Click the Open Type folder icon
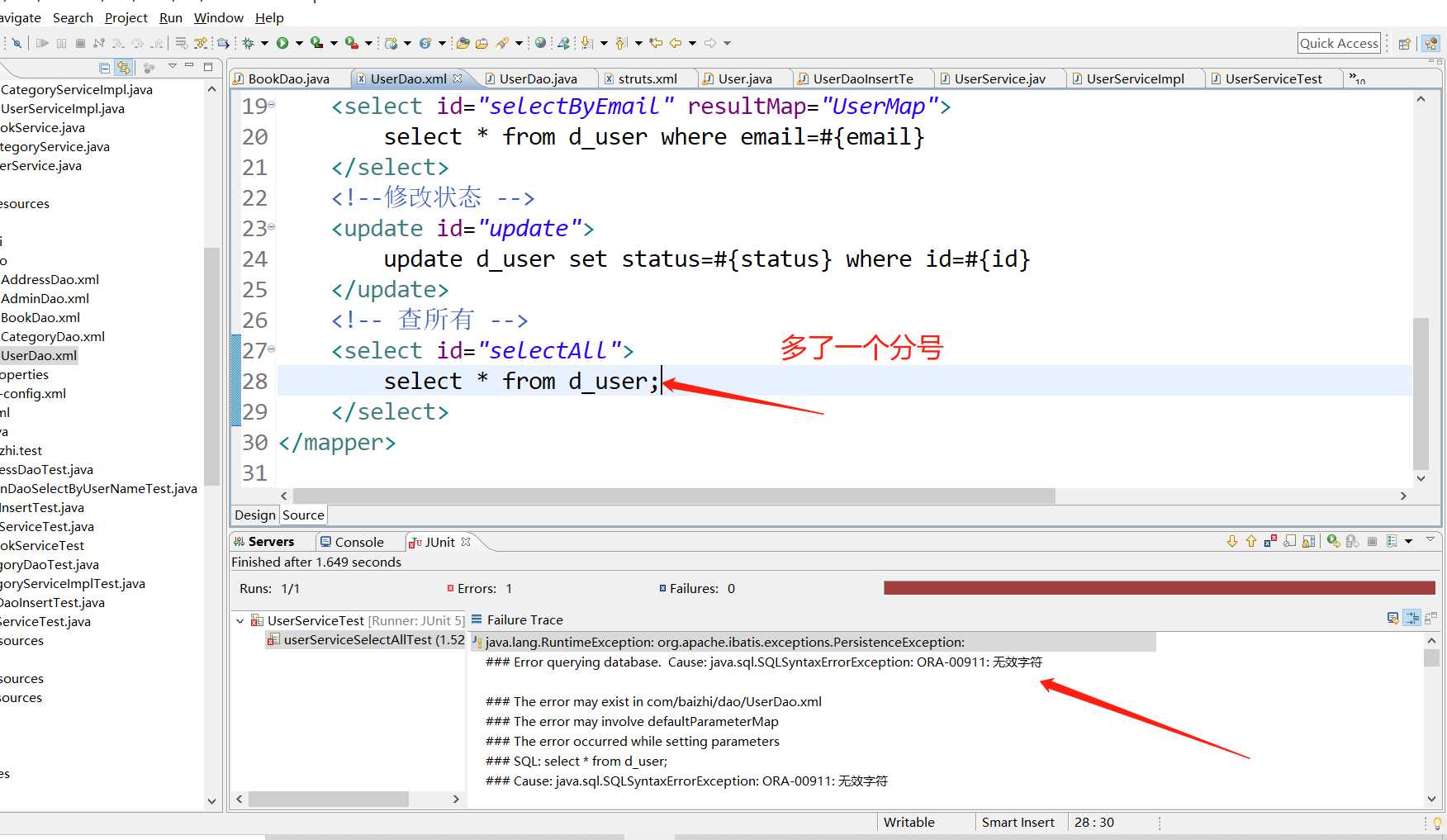Image resolution: width=1447 pixels, height=840 pixels. pos(463,43)
